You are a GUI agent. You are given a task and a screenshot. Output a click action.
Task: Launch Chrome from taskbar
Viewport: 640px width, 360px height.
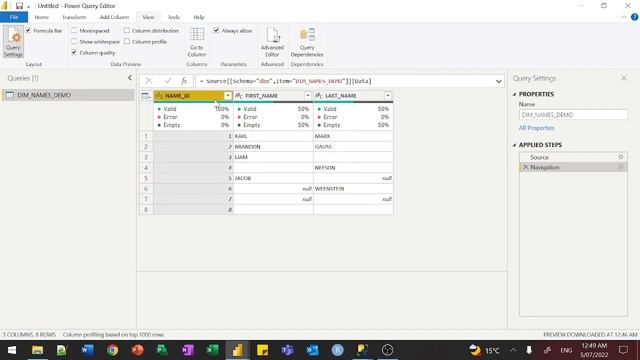113,350
